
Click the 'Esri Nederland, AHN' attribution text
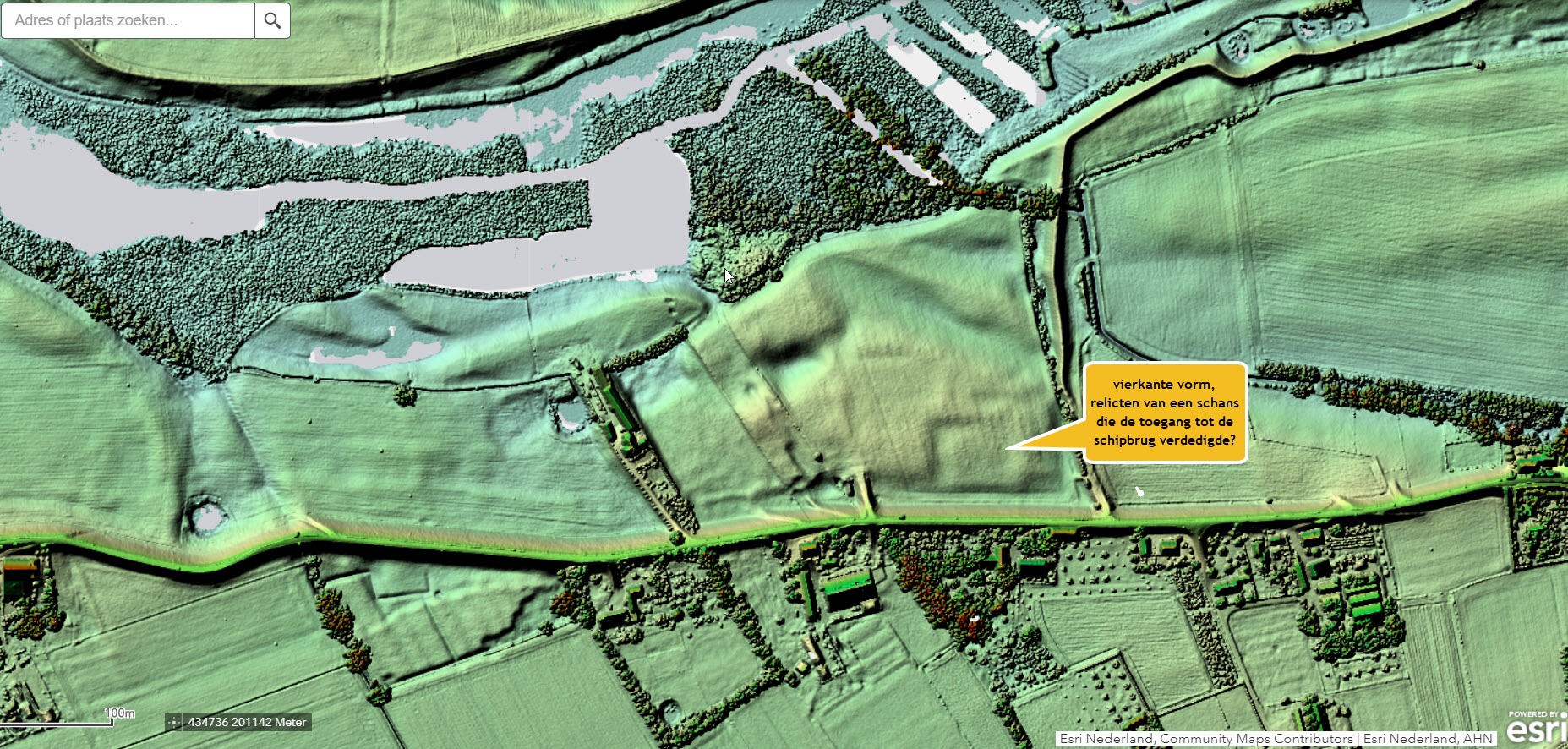click(1428, 739)
